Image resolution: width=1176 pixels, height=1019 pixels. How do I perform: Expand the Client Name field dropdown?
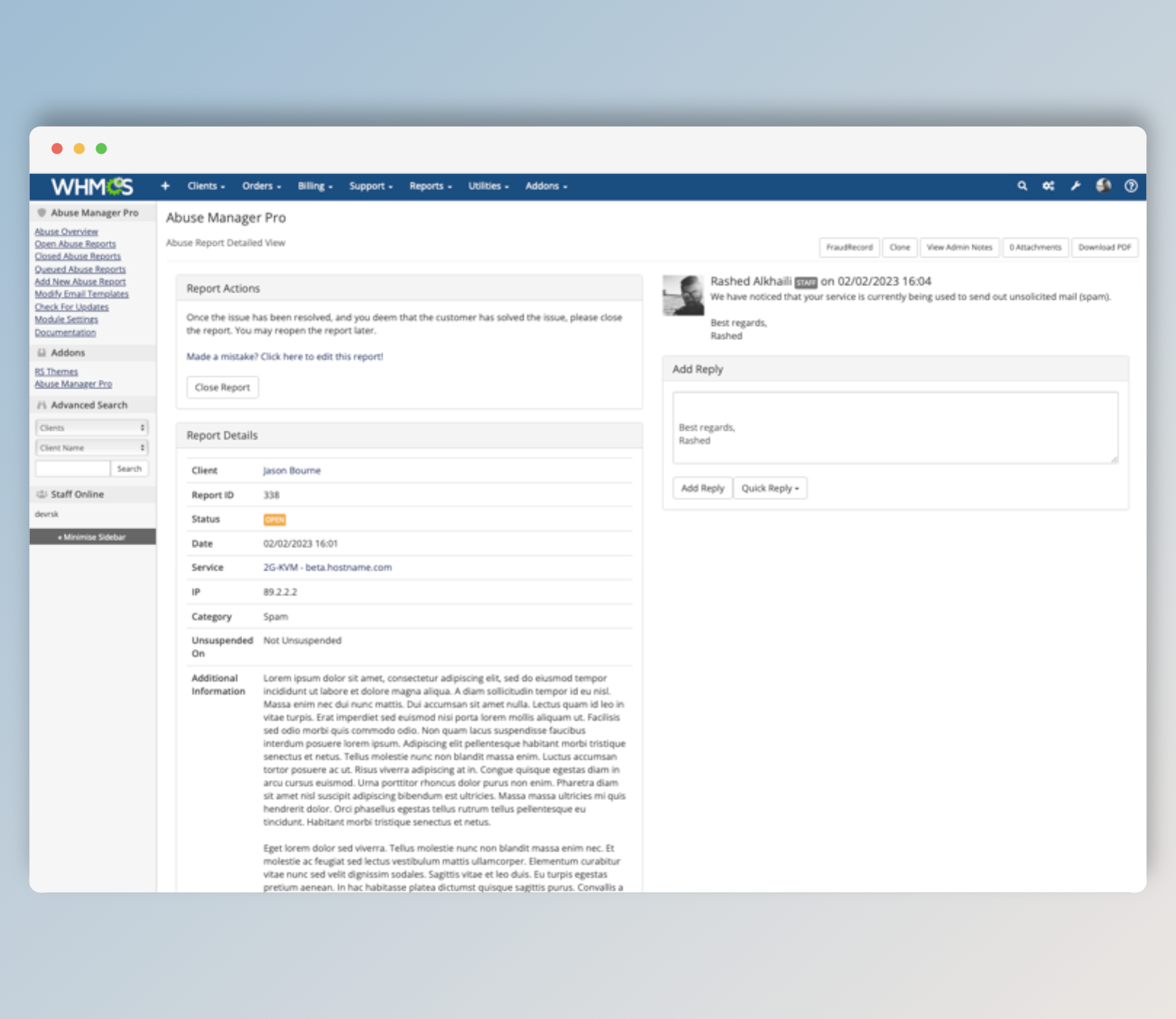point(92,448)
